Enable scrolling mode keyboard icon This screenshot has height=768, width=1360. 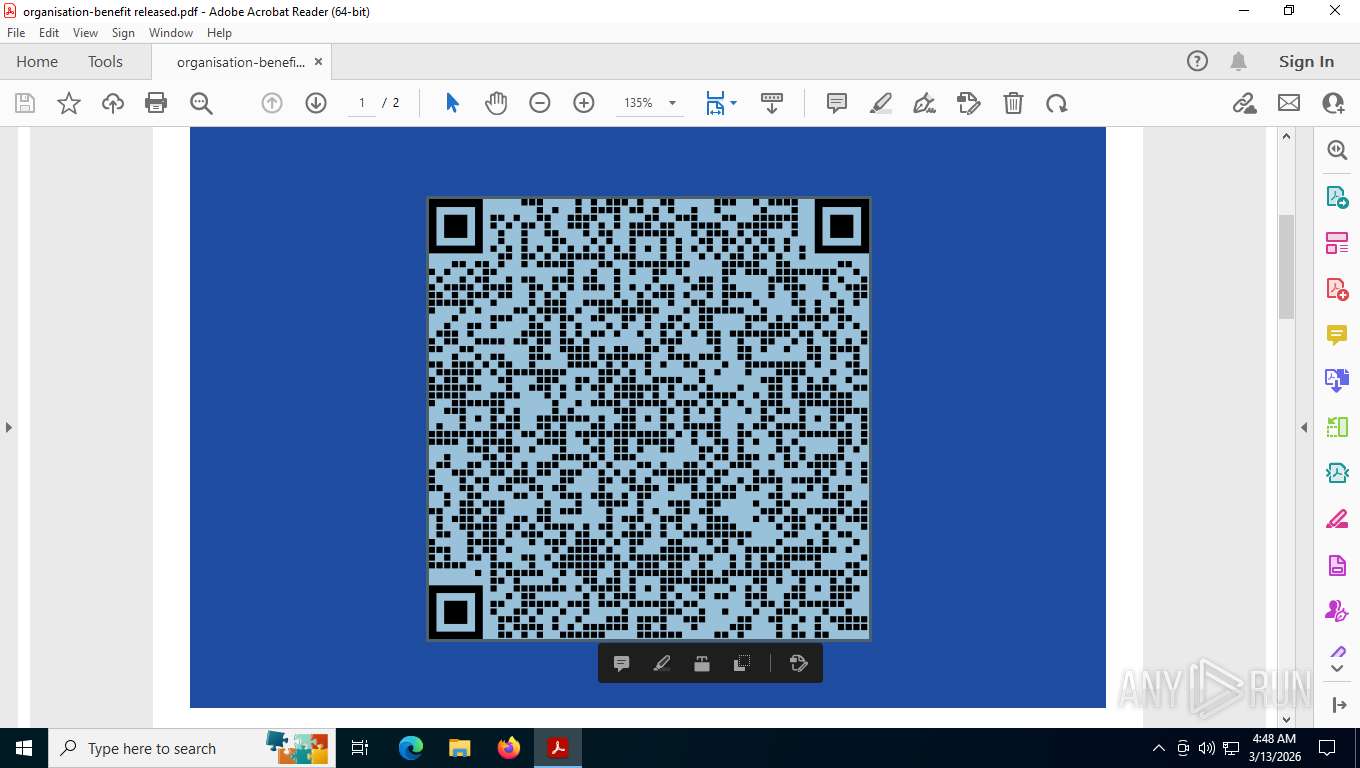pos(771,103)
